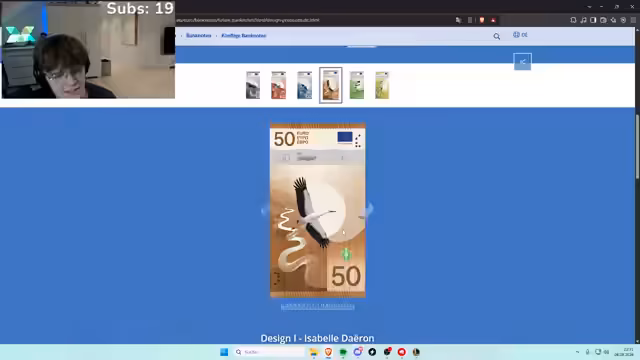Click the share icon button
The image size is (640, 360).
click(x=522, y=62)
